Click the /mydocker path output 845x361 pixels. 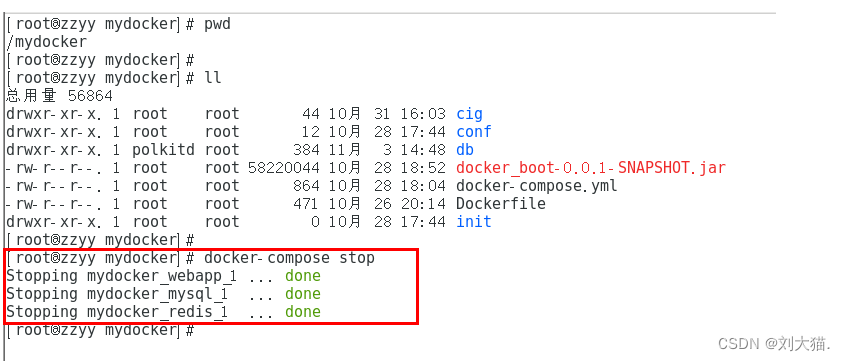coord(46,42)
